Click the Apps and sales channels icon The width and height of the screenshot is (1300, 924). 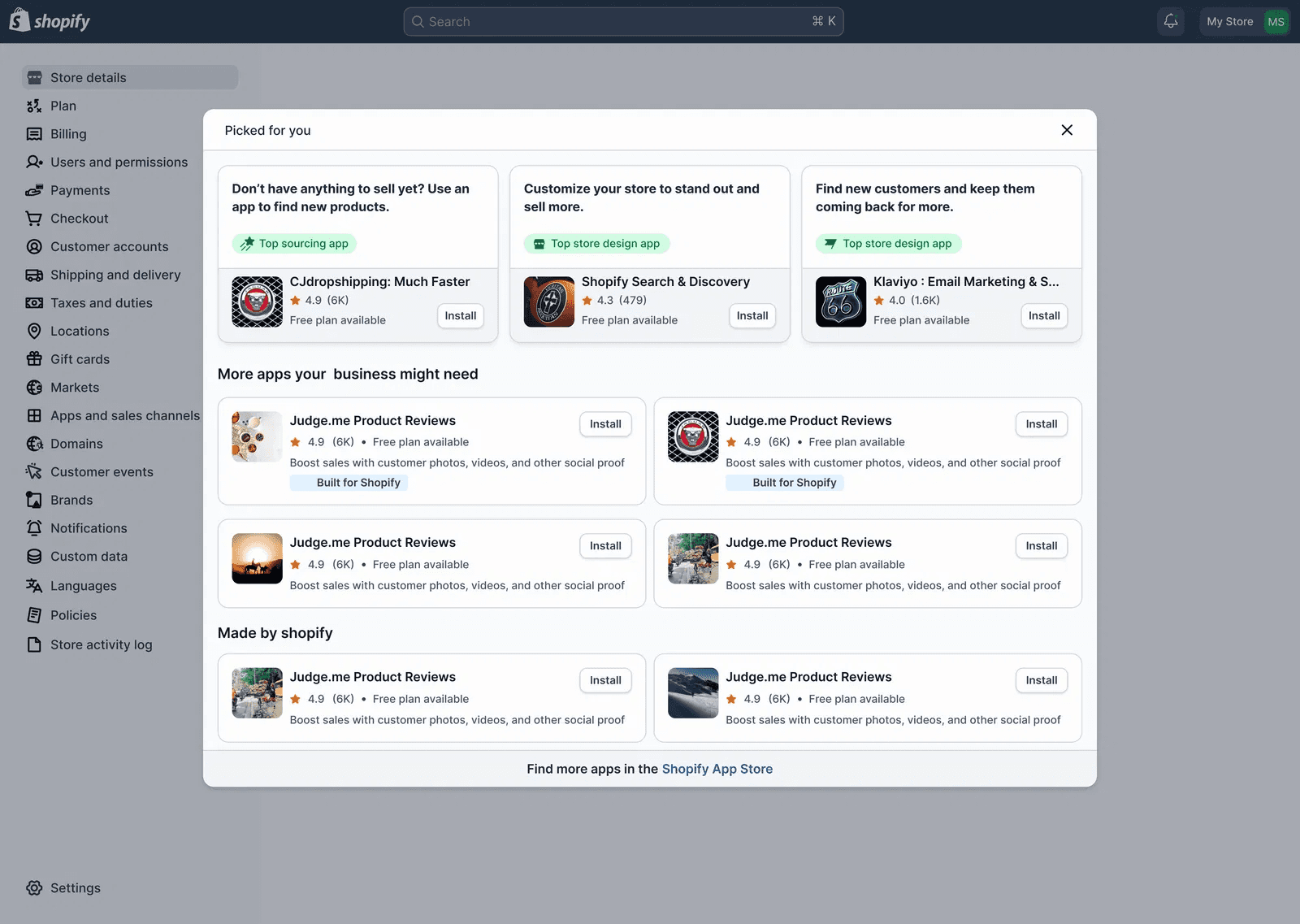[x=34, y=415]
